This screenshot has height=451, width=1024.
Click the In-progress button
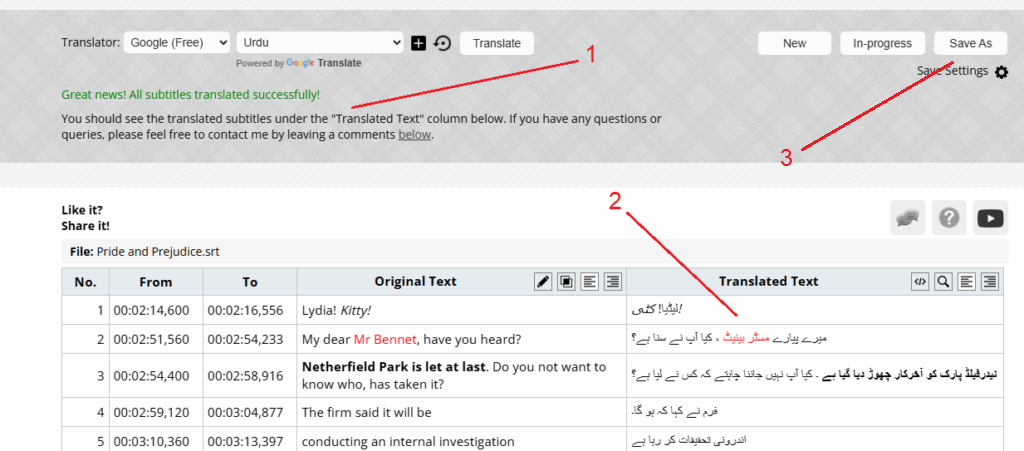882,43
